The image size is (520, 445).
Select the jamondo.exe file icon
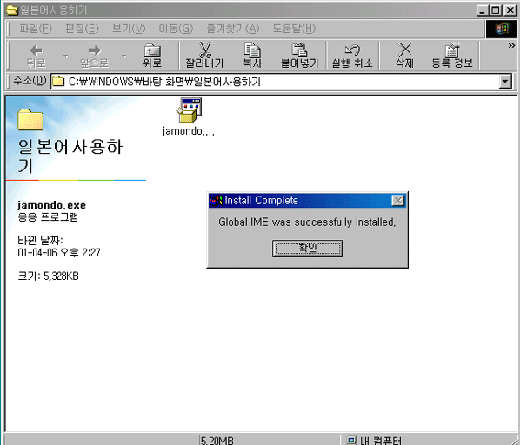click(189, 110)
